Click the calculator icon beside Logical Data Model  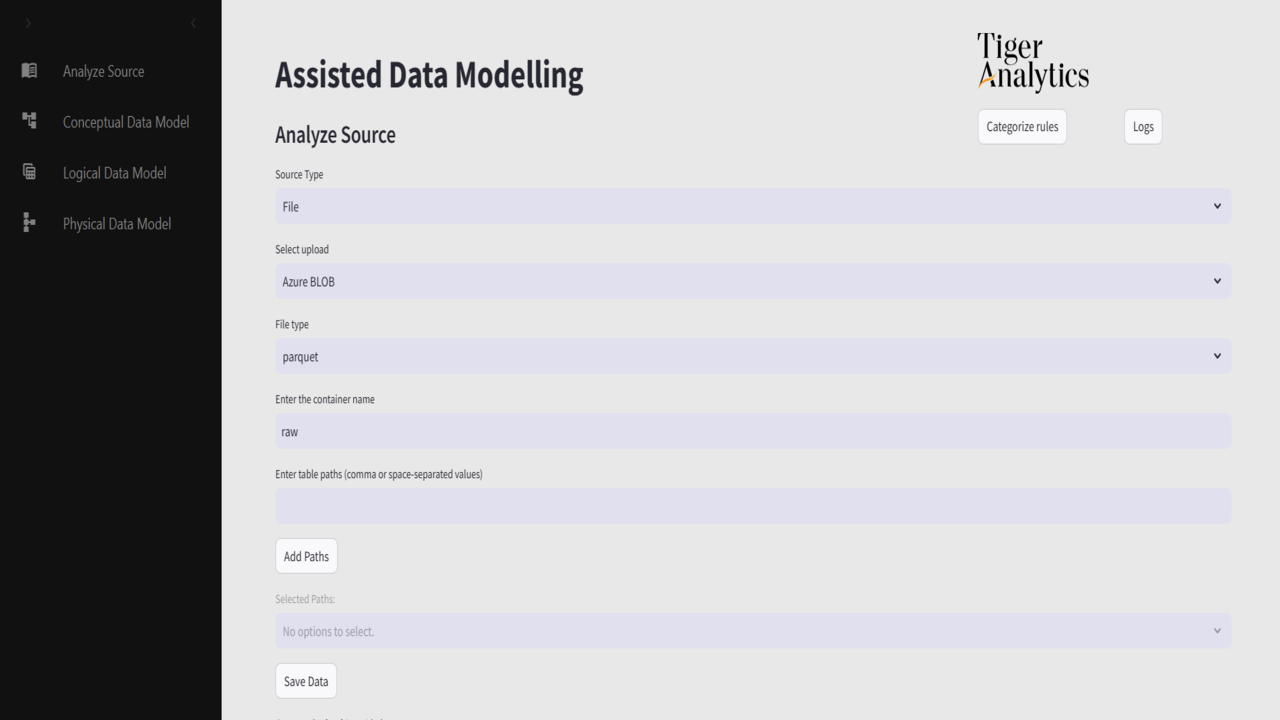point(29,172)
